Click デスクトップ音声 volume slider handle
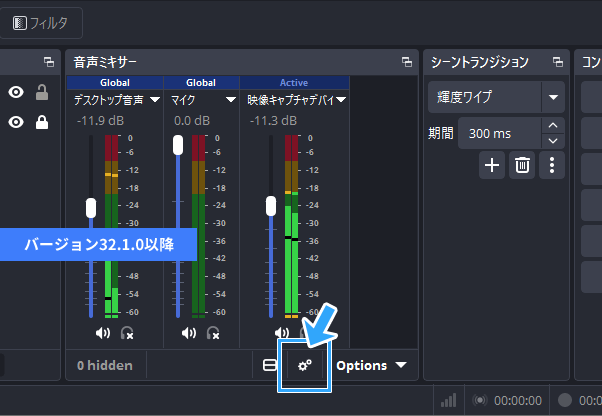602x416 pixels. pyautogui.click(x=91, y=208)
